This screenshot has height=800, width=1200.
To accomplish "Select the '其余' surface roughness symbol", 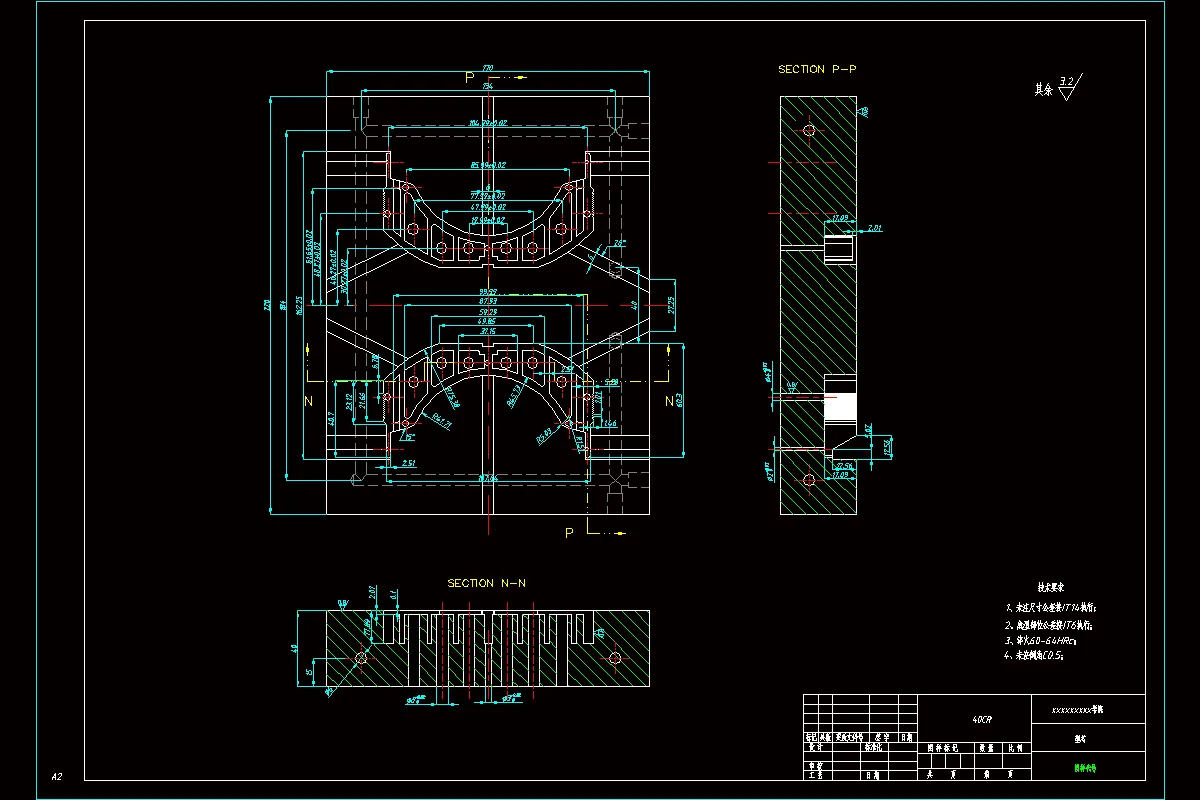I will click(1058, 88).
